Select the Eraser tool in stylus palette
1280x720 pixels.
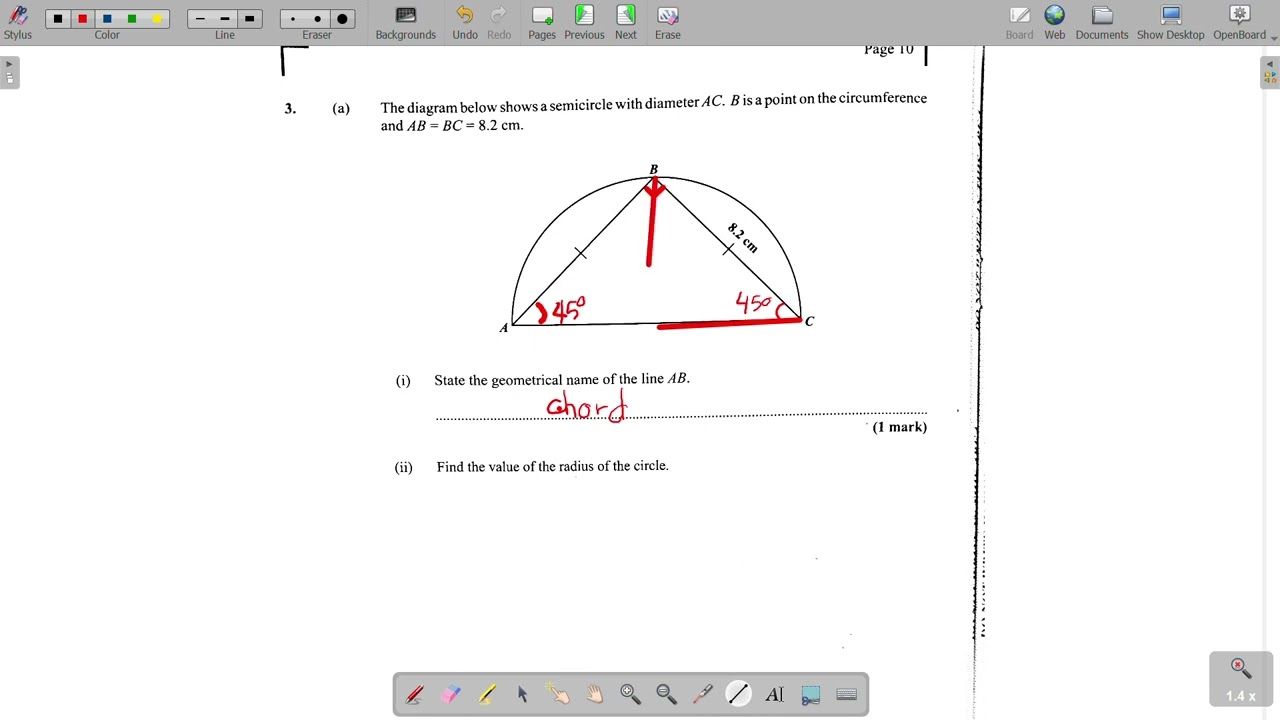(451, 695)
